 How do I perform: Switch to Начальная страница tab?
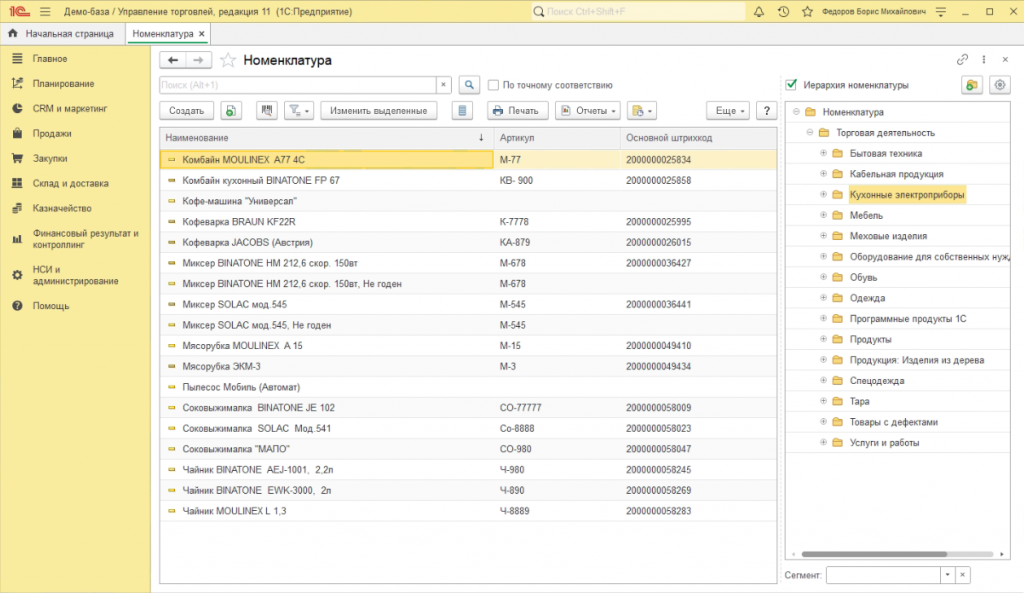[63, 33]
